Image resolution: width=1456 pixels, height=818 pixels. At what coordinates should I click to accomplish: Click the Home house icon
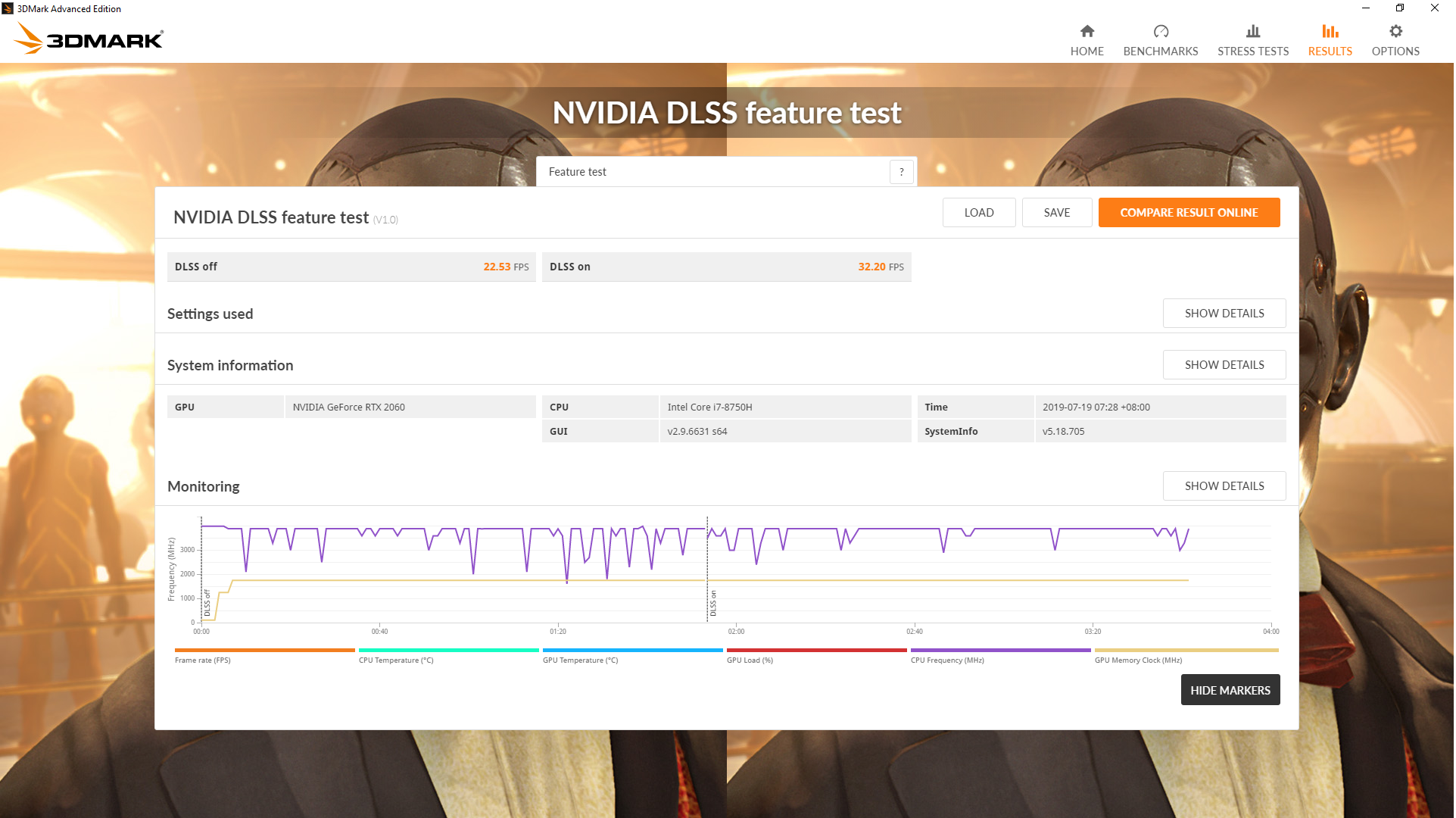pyautogui.click(x=1088, y=31)
